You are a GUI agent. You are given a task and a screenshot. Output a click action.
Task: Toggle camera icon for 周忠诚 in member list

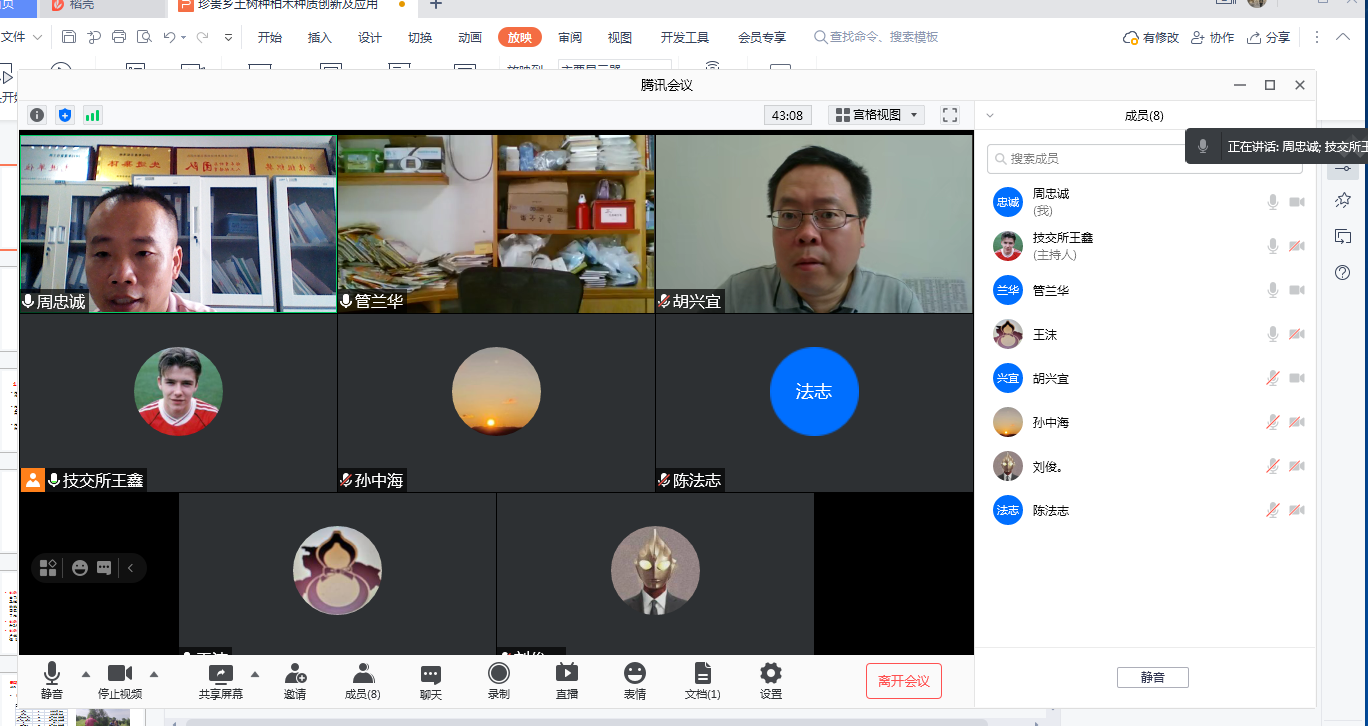point(1297,202)
